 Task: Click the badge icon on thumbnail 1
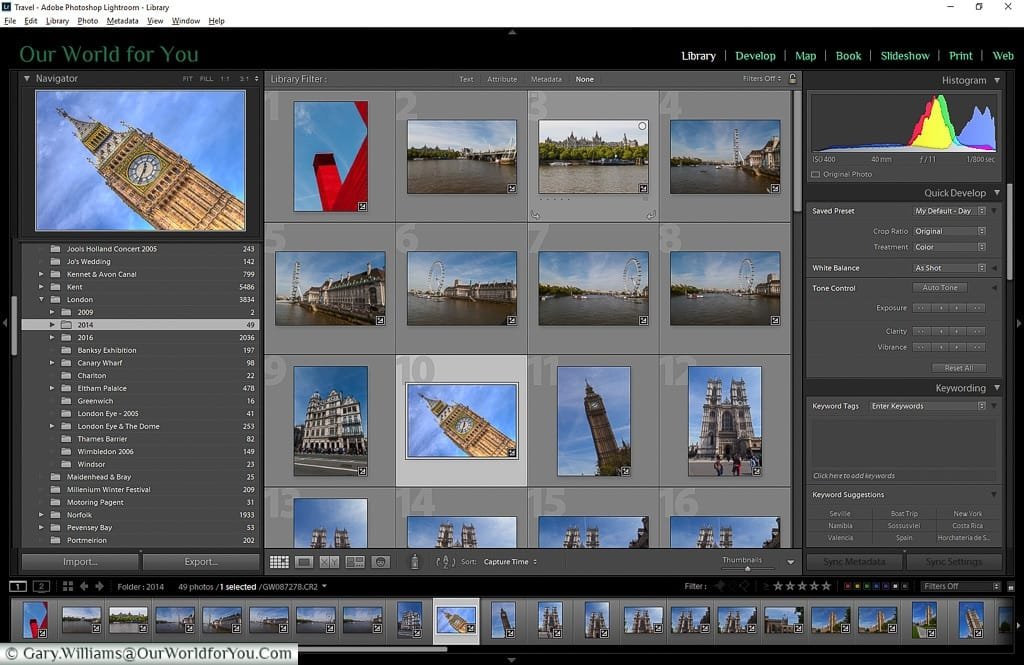coord(362,206)
